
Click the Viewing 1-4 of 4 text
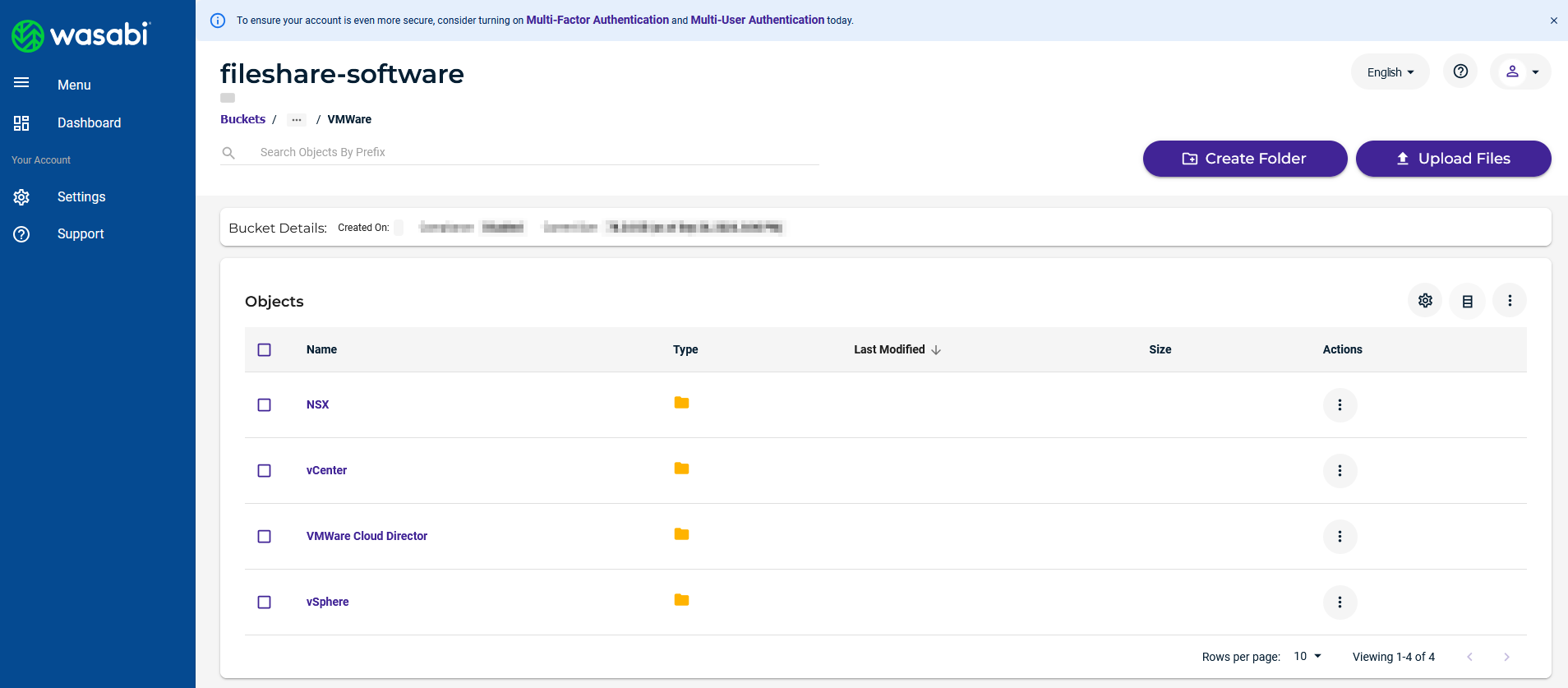tap(1393, 657)
